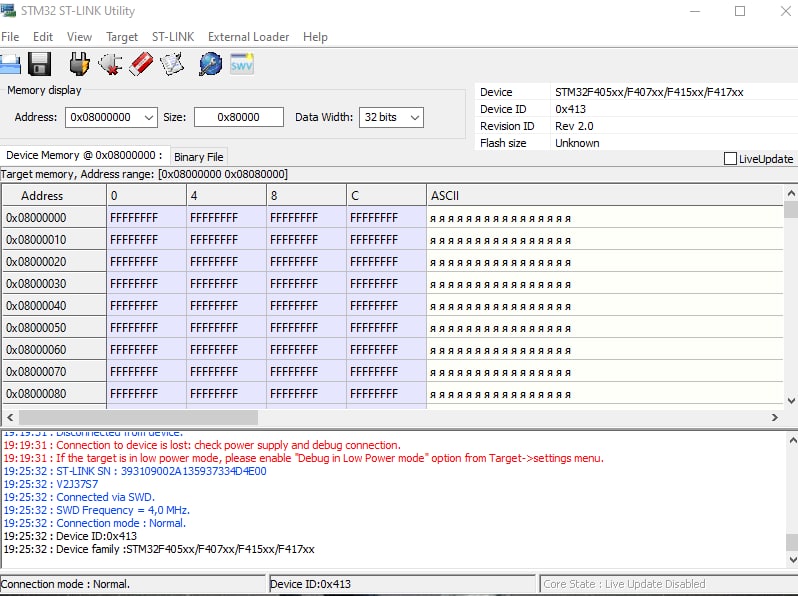This screenshot has height=596, width=798.
Task: Open the File menu
Action: (10, 37)
